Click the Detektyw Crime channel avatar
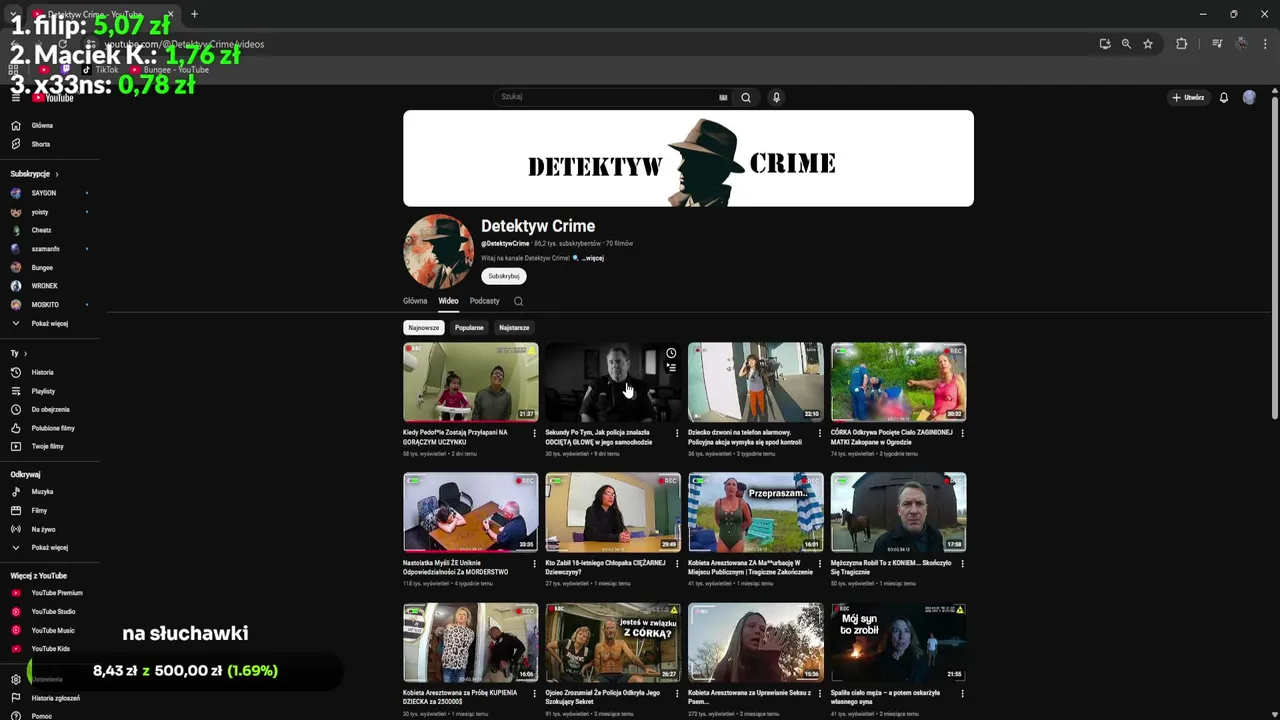Image resolution: width=1280 pixels, height=720 pixels. tap(438, 251)
